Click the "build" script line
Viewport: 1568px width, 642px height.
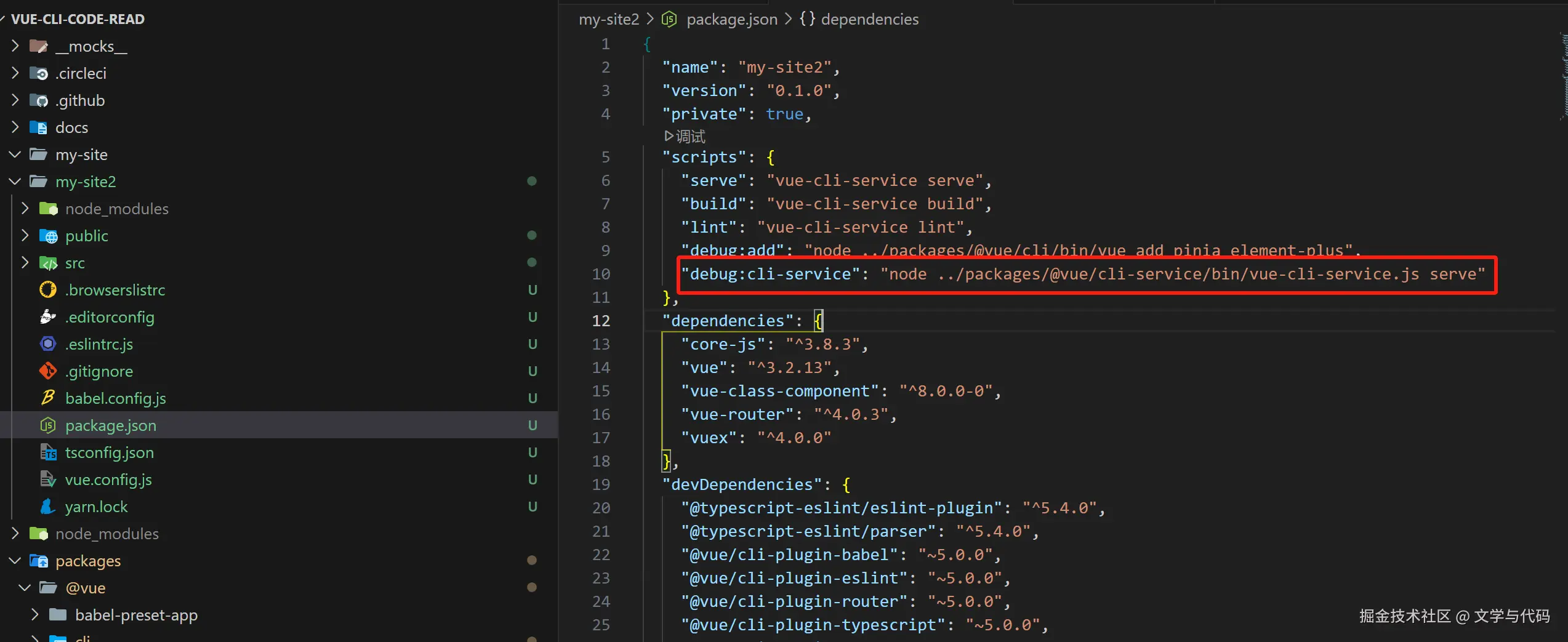click(x=837, y=204)
